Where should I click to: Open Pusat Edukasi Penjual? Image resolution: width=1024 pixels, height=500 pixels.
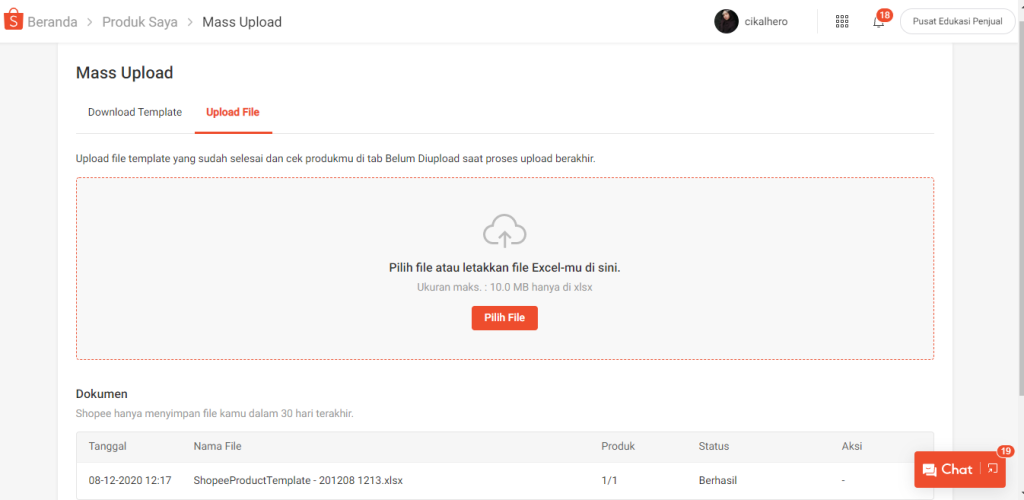(x=957, y=22)
